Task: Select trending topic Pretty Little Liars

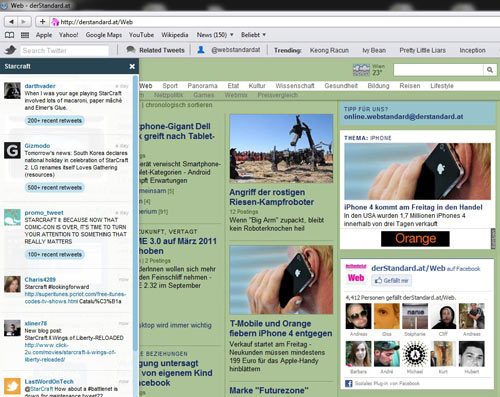Action: [422, 50]
